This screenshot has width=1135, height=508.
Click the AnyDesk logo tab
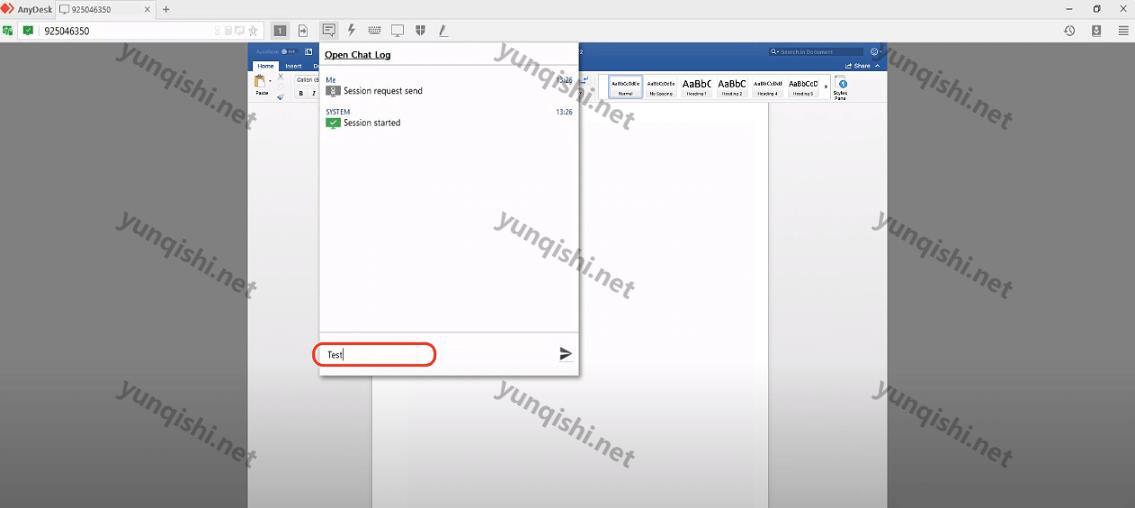pos(28,9)
